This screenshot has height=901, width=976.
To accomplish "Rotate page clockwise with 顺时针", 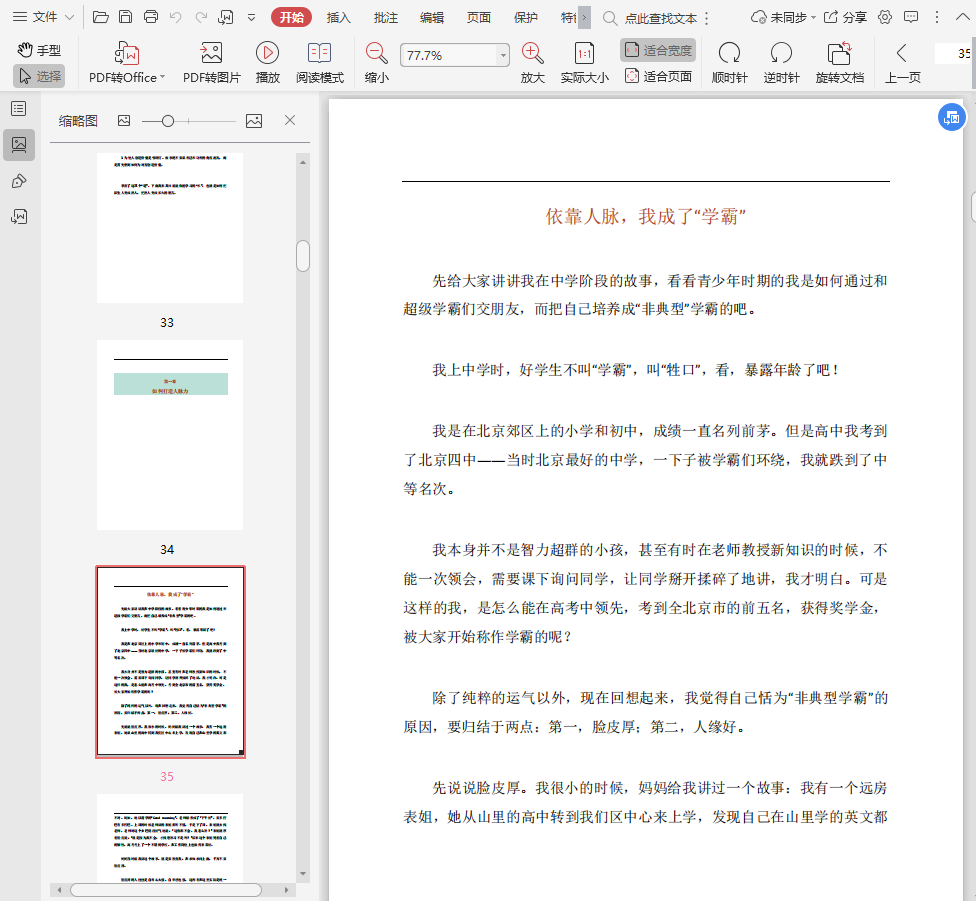I will (729, 54).
